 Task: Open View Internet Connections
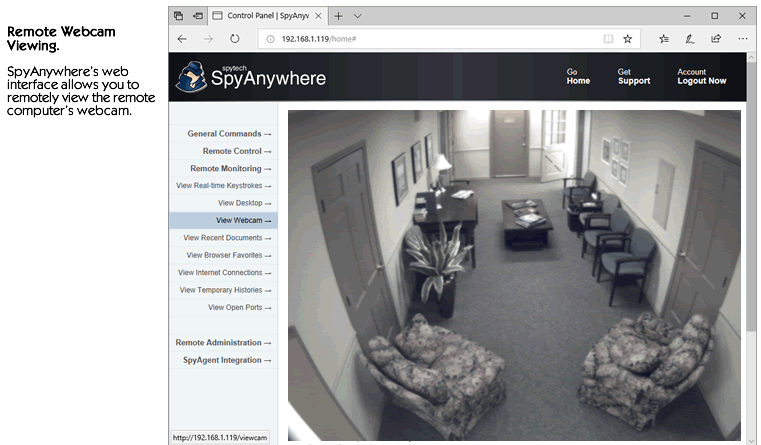[x=223, y=273]
